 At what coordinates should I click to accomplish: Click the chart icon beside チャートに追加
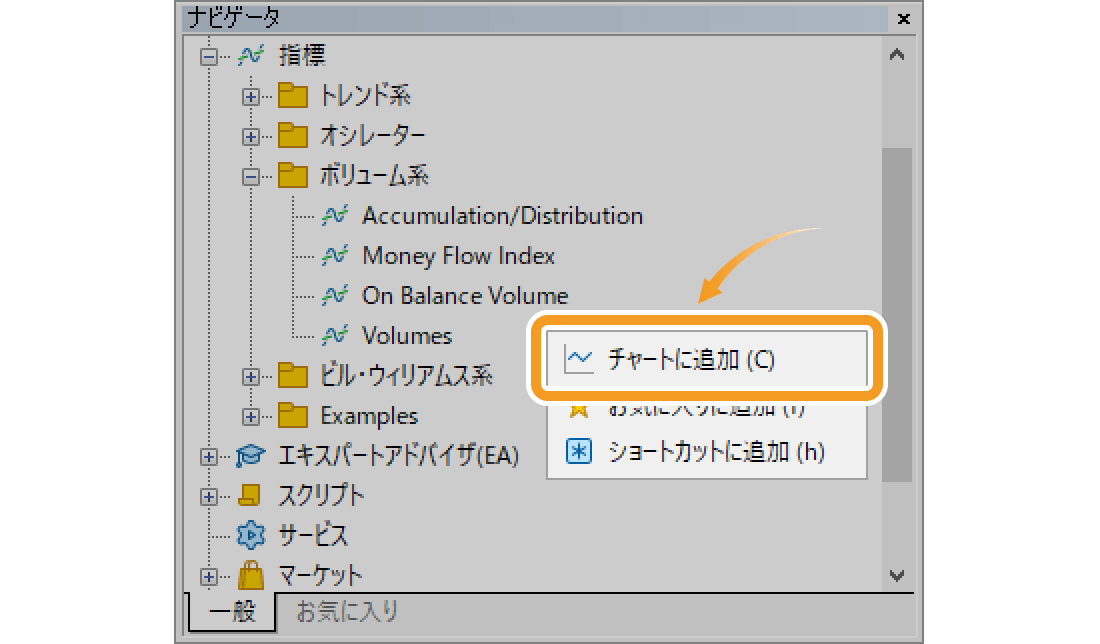pos(579,360)
